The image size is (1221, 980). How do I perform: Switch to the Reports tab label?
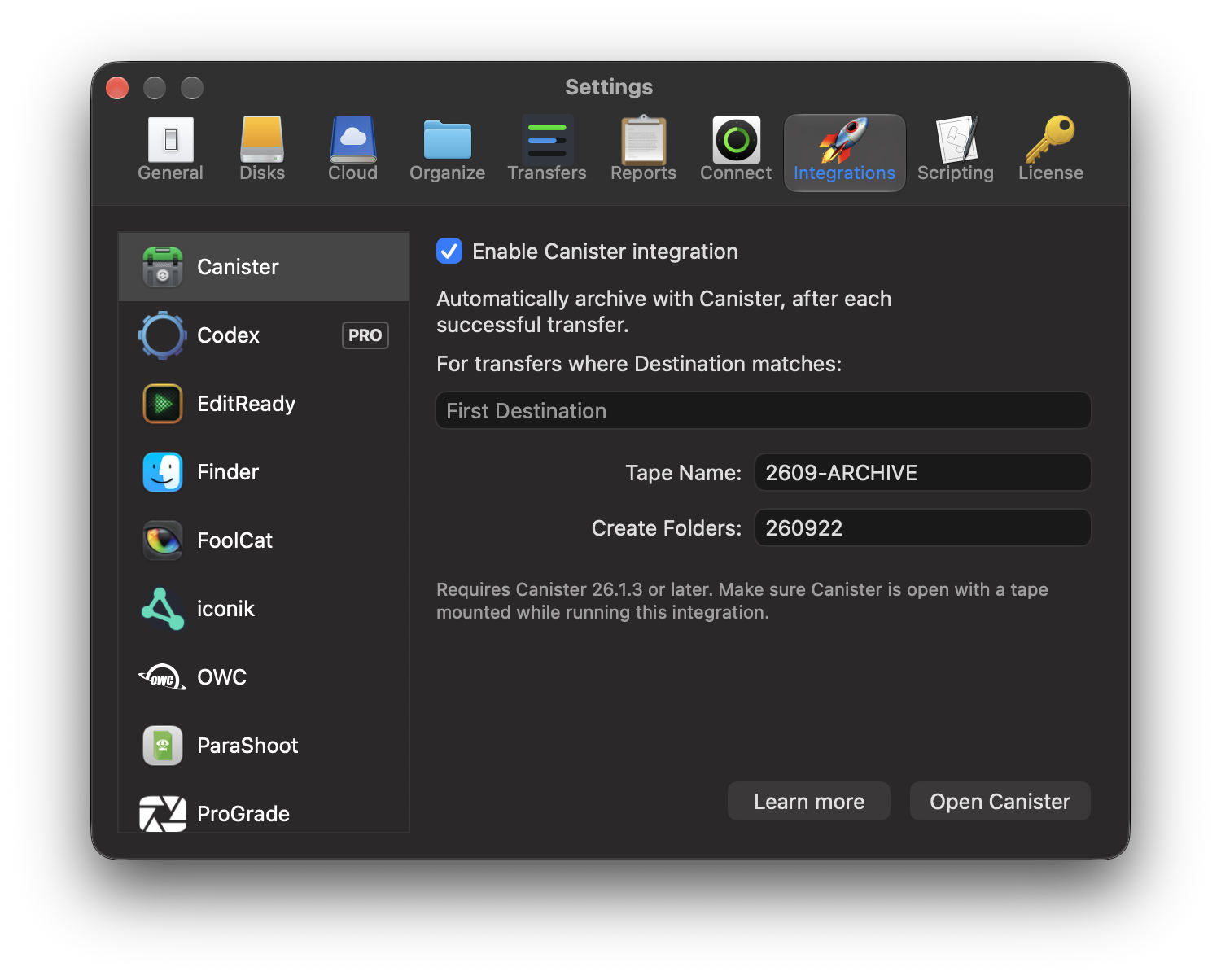point(644,173)
